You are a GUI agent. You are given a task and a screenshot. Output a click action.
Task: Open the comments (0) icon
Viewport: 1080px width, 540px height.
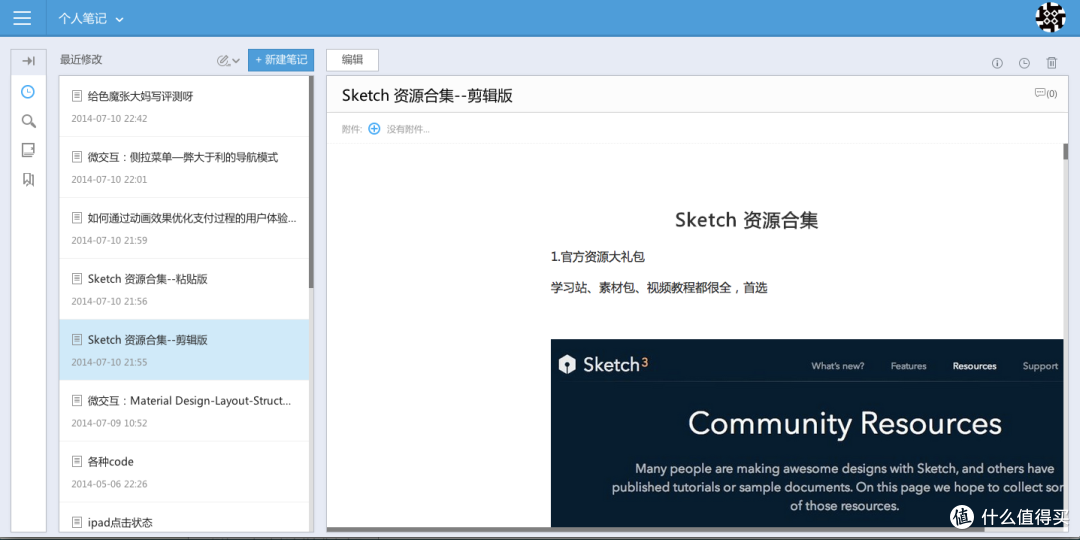point(1046,93)
